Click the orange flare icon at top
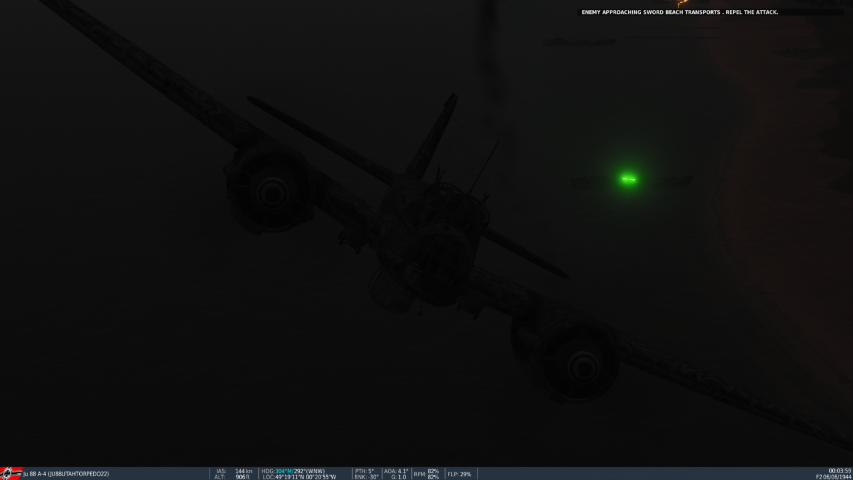Image resolution: width=853 pixels, height=480 pixels. (x=683, y=4)
